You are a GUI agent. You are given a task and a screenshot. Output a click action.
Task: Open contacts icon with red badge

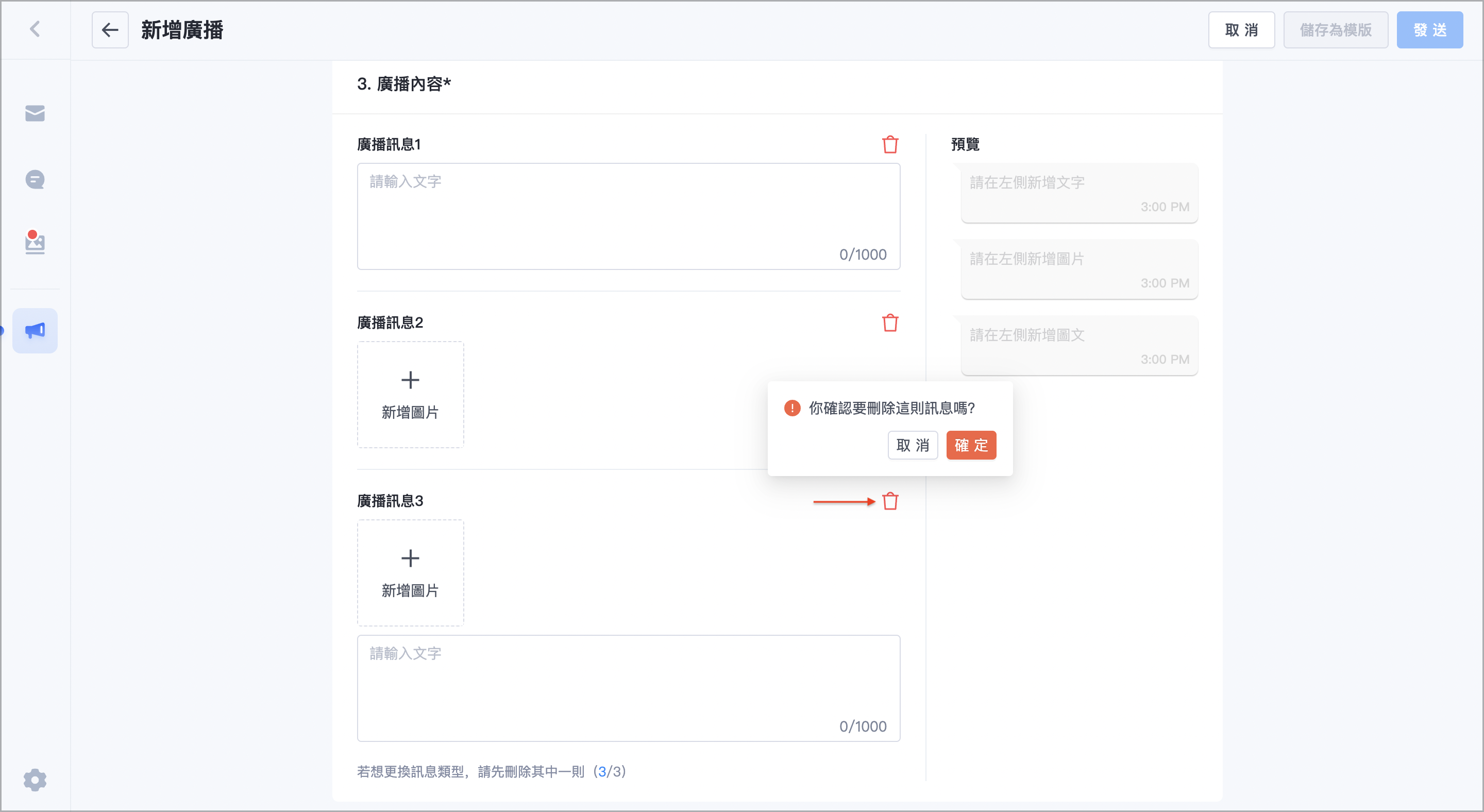tap(35, 243)
